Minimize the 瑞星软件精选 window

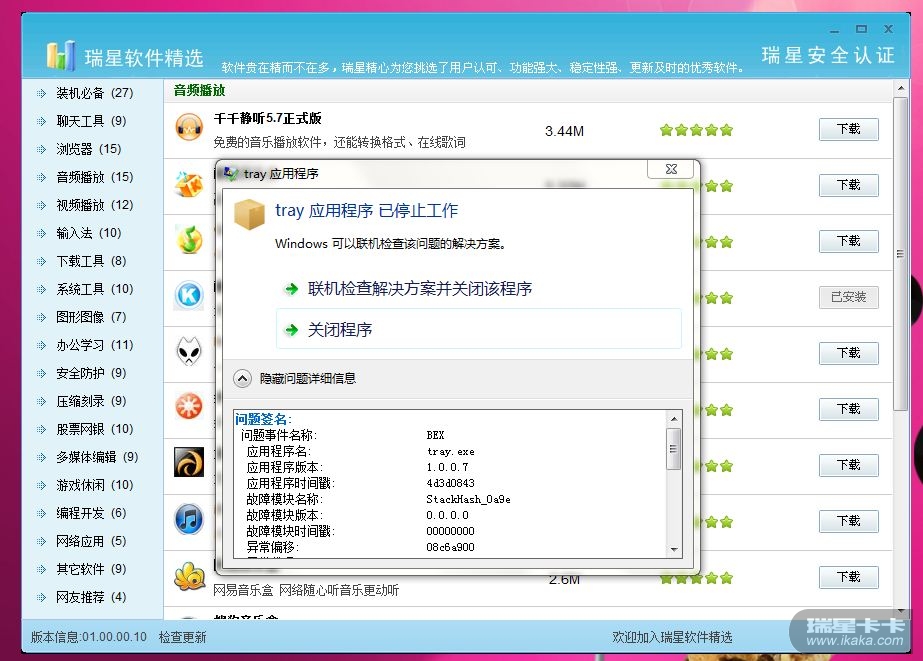coord(834,29)
